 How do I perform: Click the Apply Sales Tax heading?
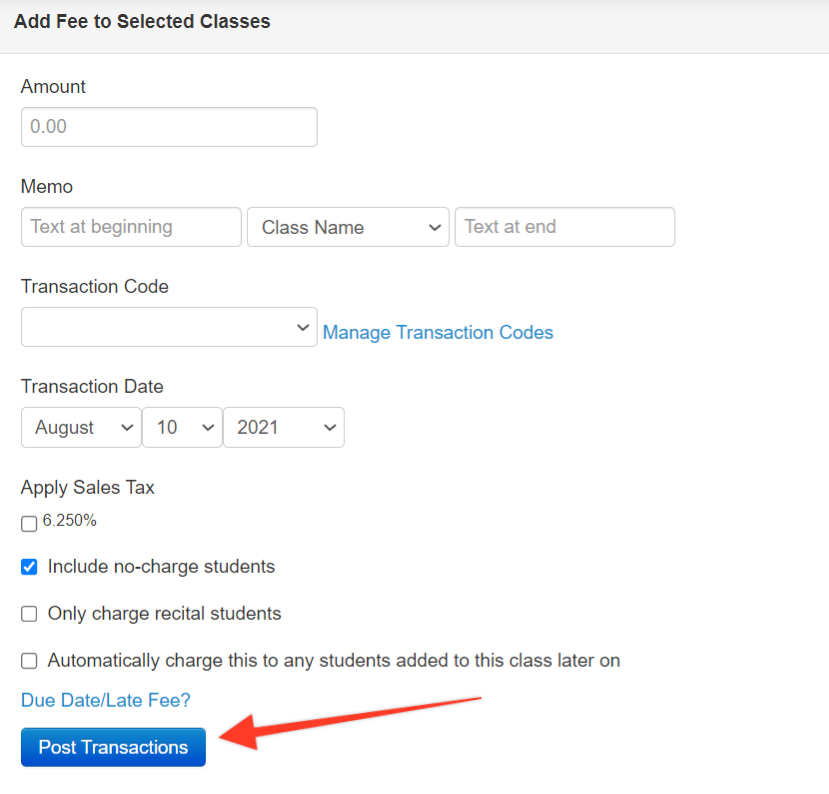[x=88, y=487]
